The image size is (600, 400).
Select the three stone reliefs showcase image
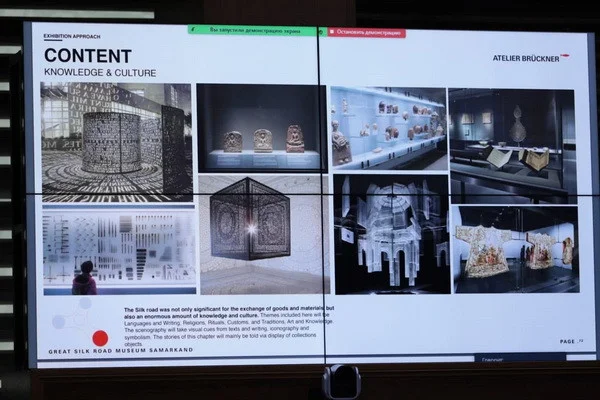point(262,129)
